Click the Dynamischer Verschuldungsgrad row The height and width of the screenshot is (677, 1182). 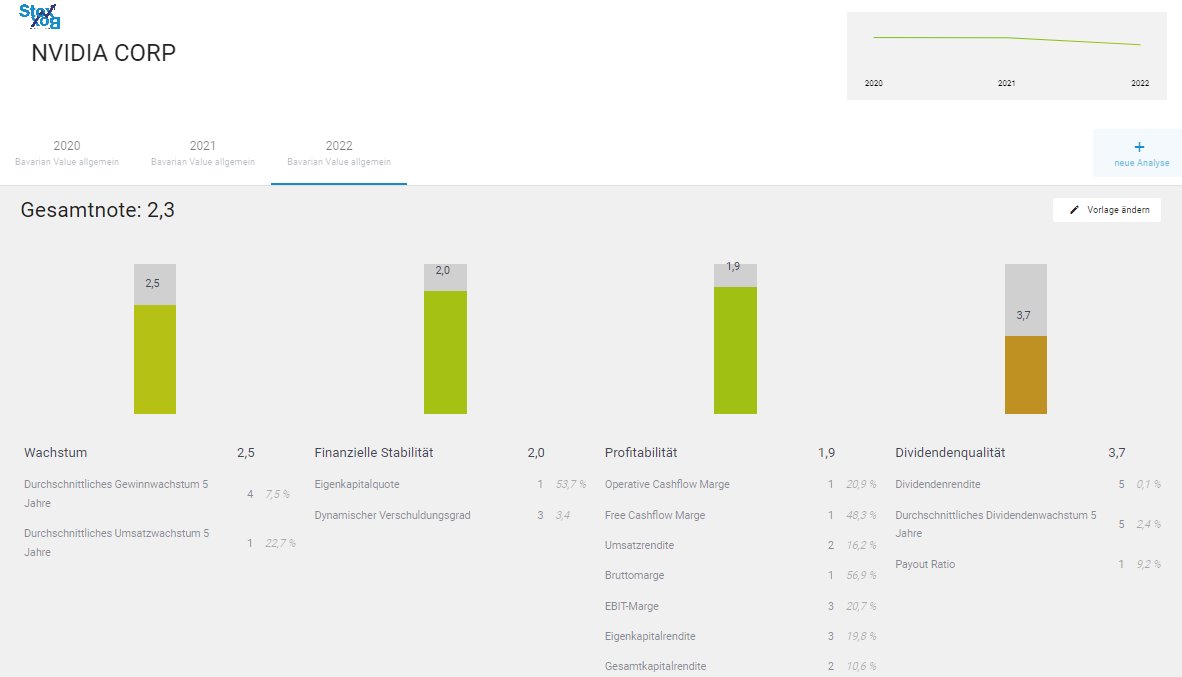click(450, 515)
